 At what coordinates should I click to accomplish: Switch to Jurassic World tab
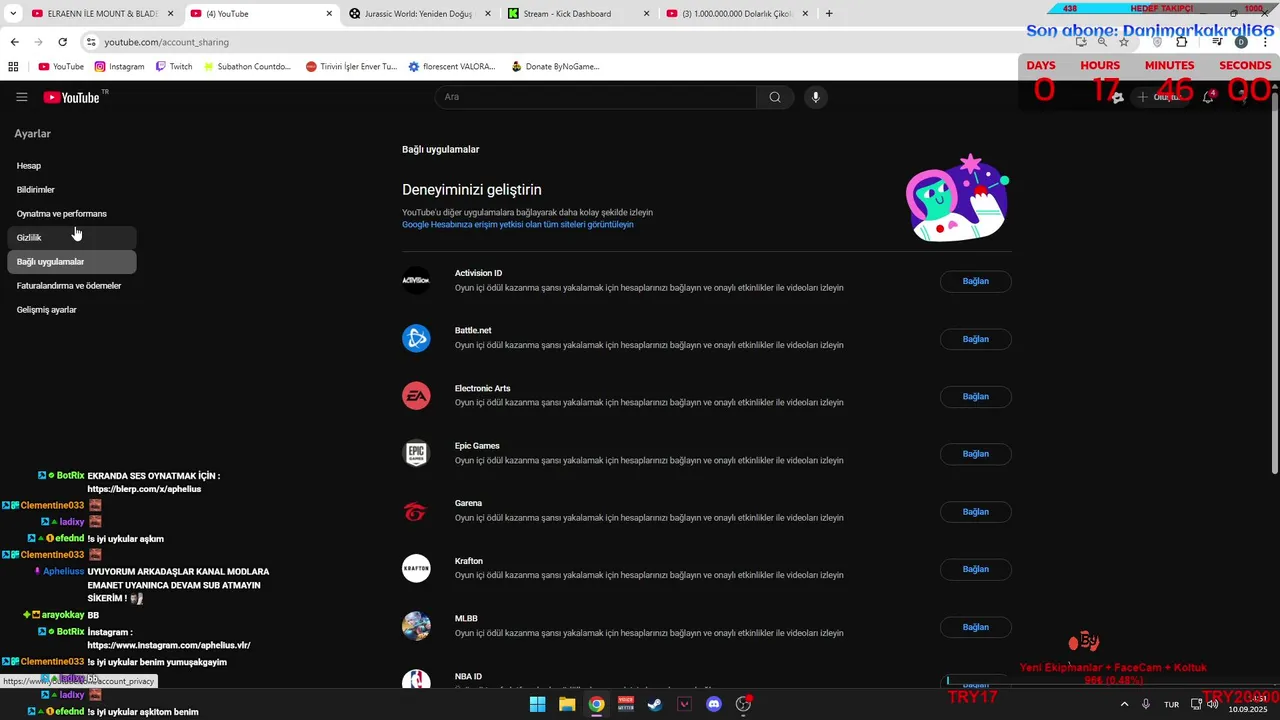(419, 13)
